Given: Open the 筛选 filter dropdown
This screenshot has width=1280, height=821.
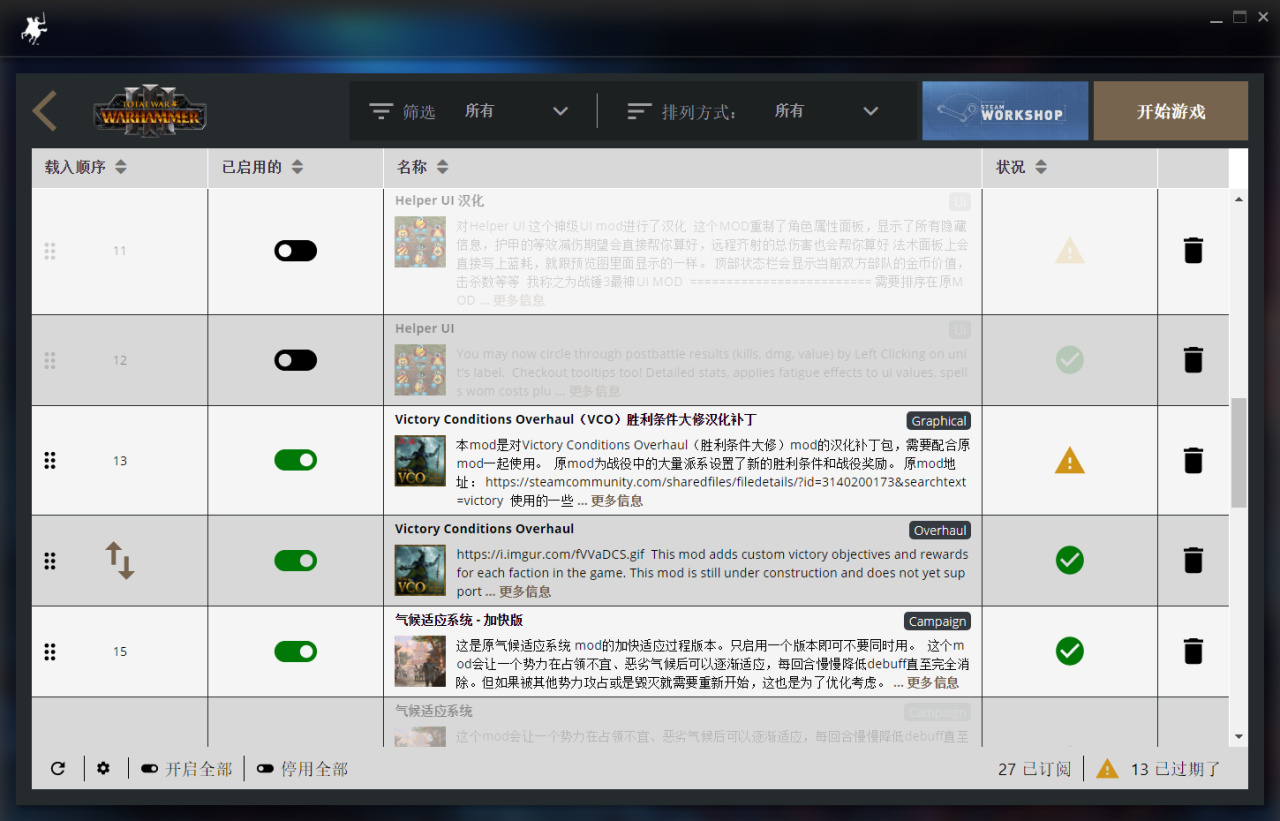Looking at the screenshot, I should [x=516, y=111].
